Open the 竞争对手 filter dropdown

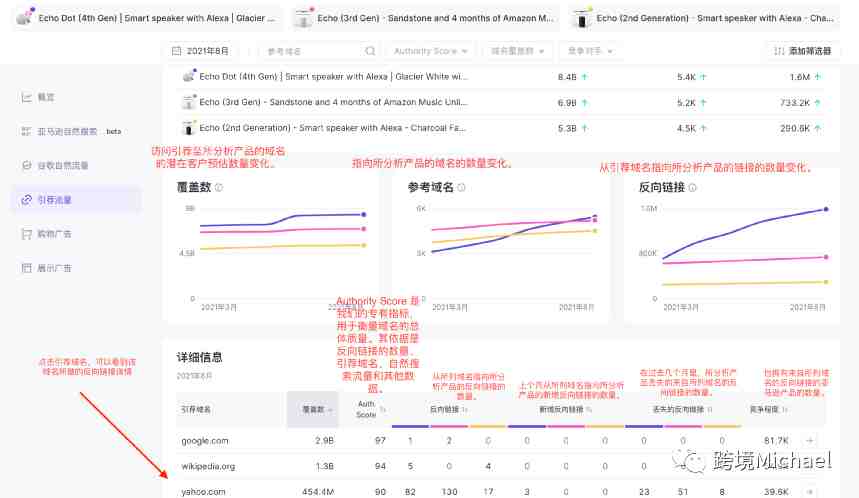point(593,51)
